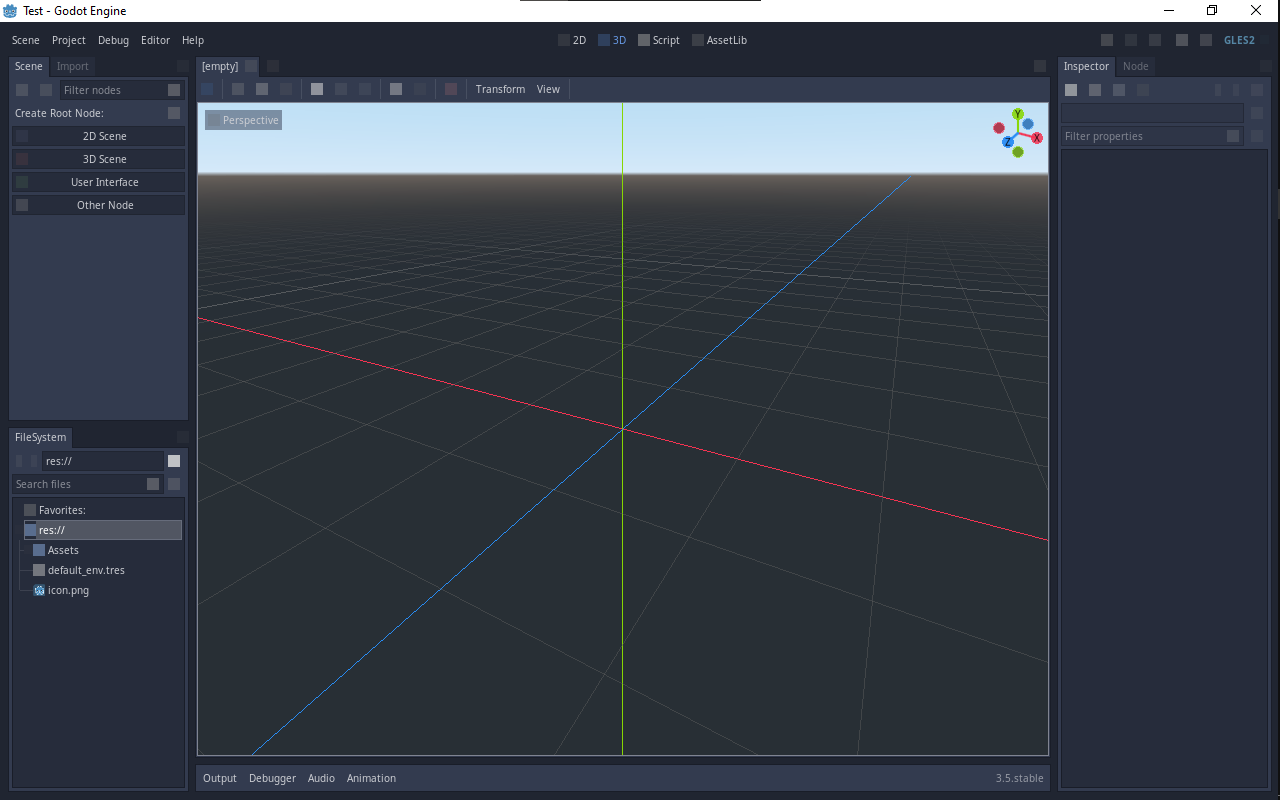Image resolution: width=1280 pixels, height=800 pixels.
Task: Open the Project menu
Action: tap(68, 40)
